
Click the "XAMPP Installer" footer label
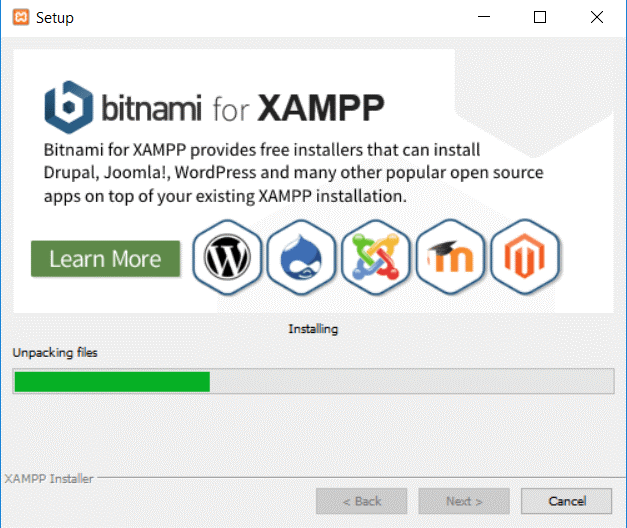(x=49, y=479)
